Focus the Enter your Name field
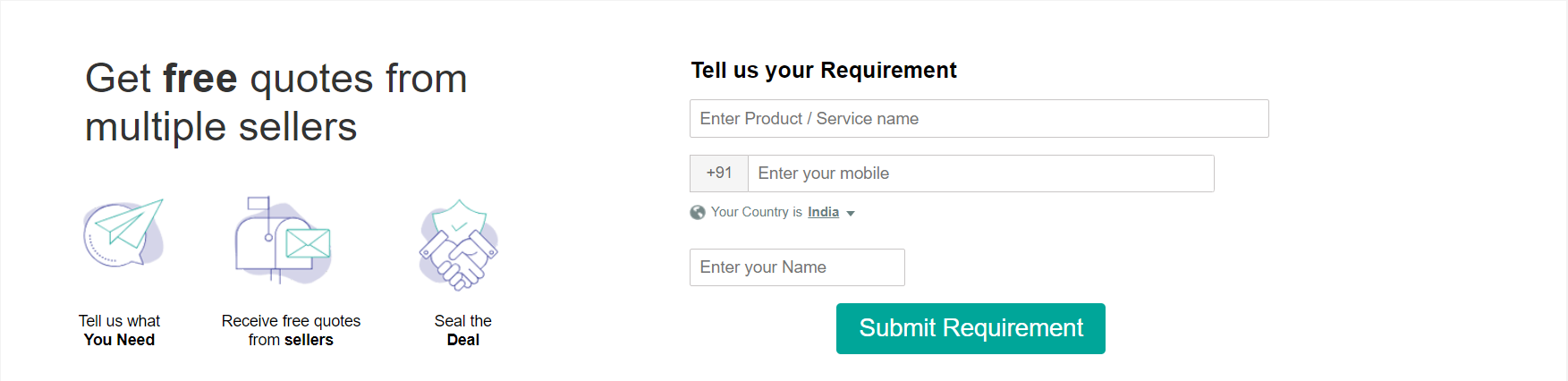This screenshot has width=1568, height=381. pos(797,267)
